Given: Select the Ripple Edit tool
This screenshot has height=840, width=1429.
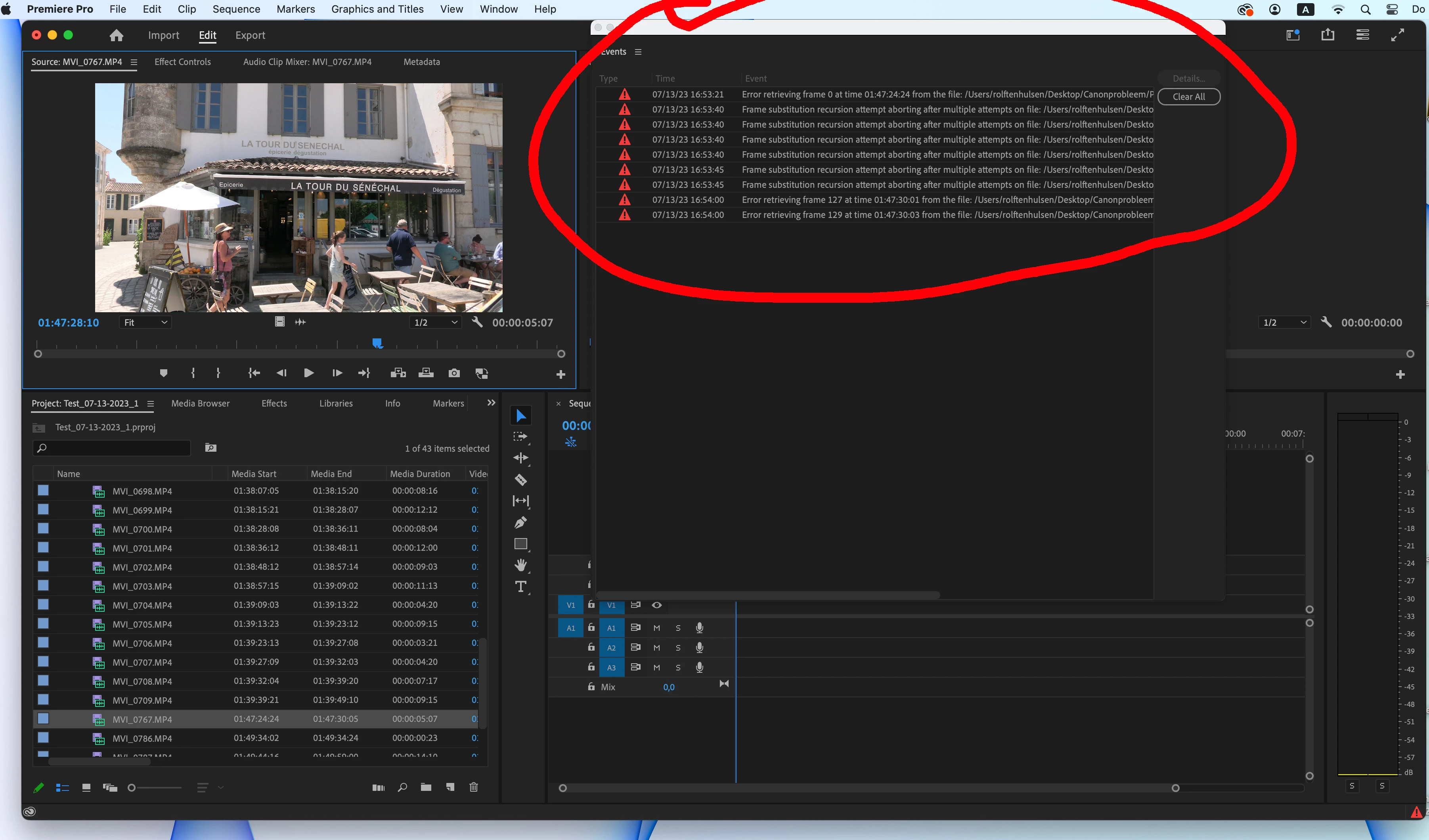Looking at the screenshot, I should pyautogui.click(x=520, y=458).
